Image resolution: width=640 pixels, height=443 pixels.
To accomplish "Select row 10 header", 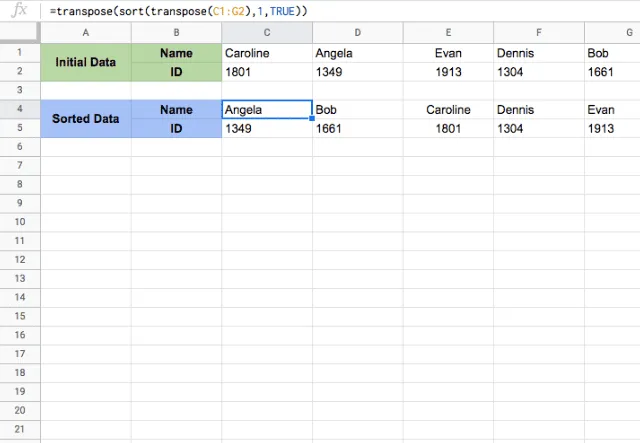I will [20, 222].
